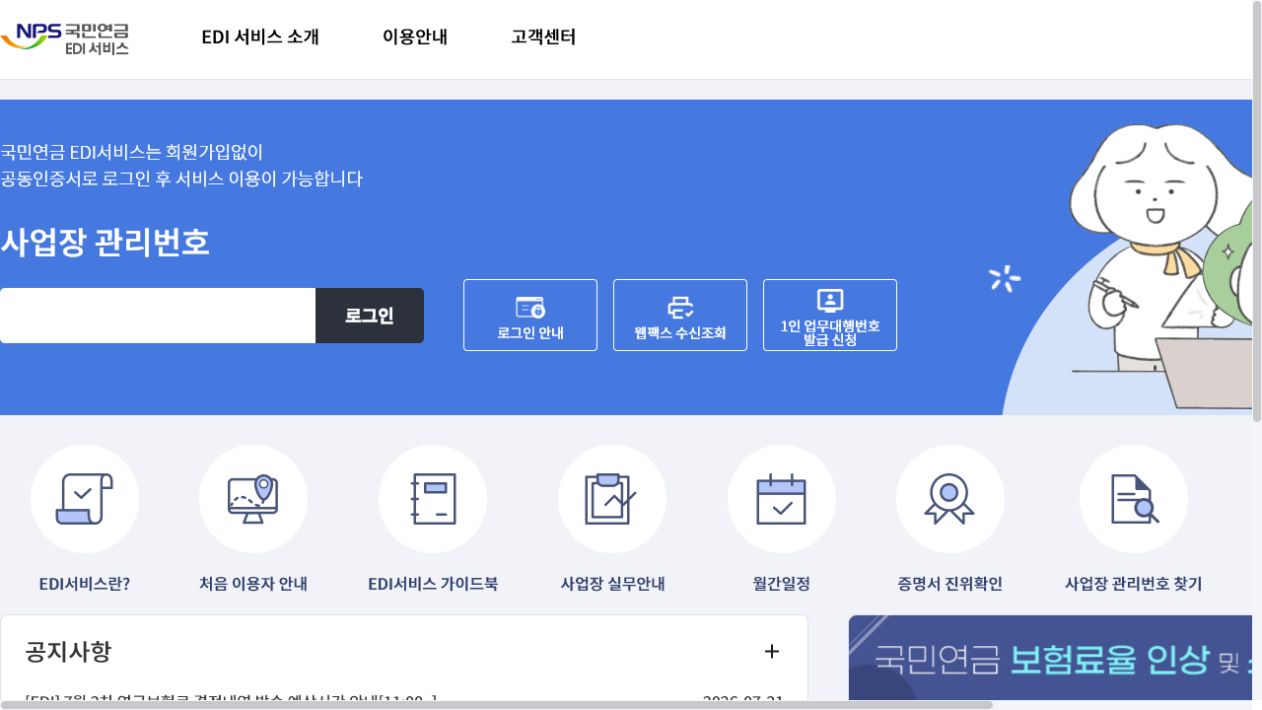
Task: Open 1인 업무대행번호 발급 신청
Action: [x=830, y=315]
